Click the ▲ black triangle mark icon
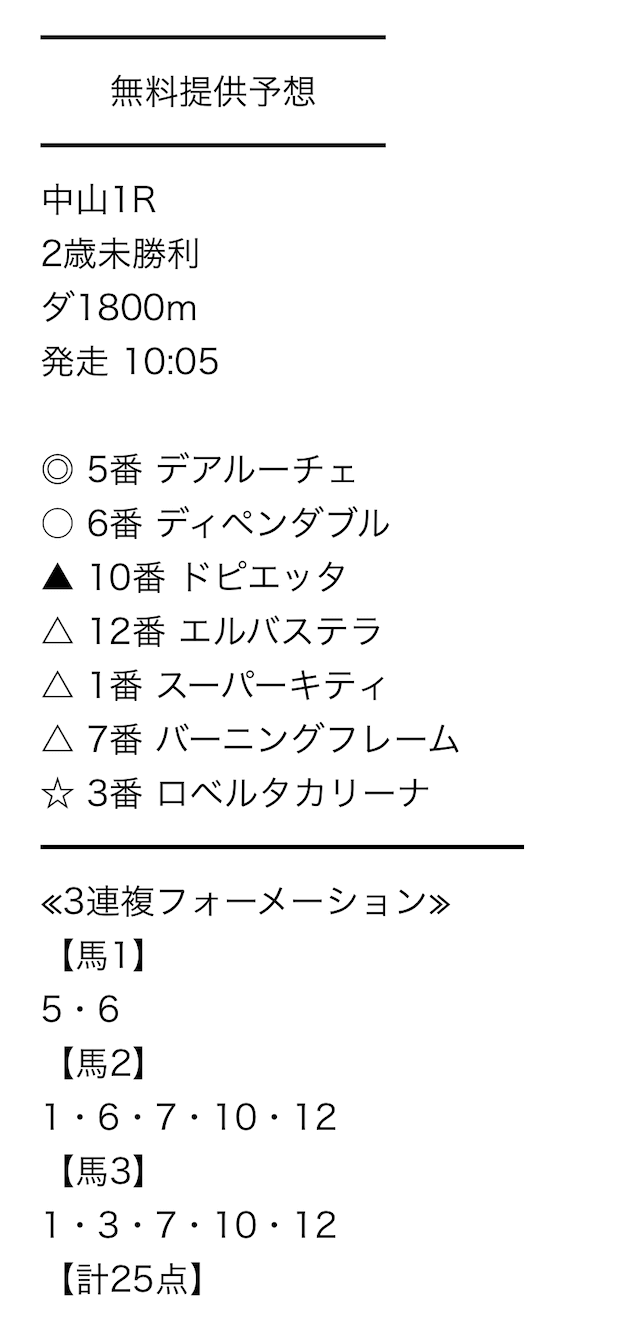Viewport: 640px width, 1325px height. pyautogui.click(x=59, y=578)
